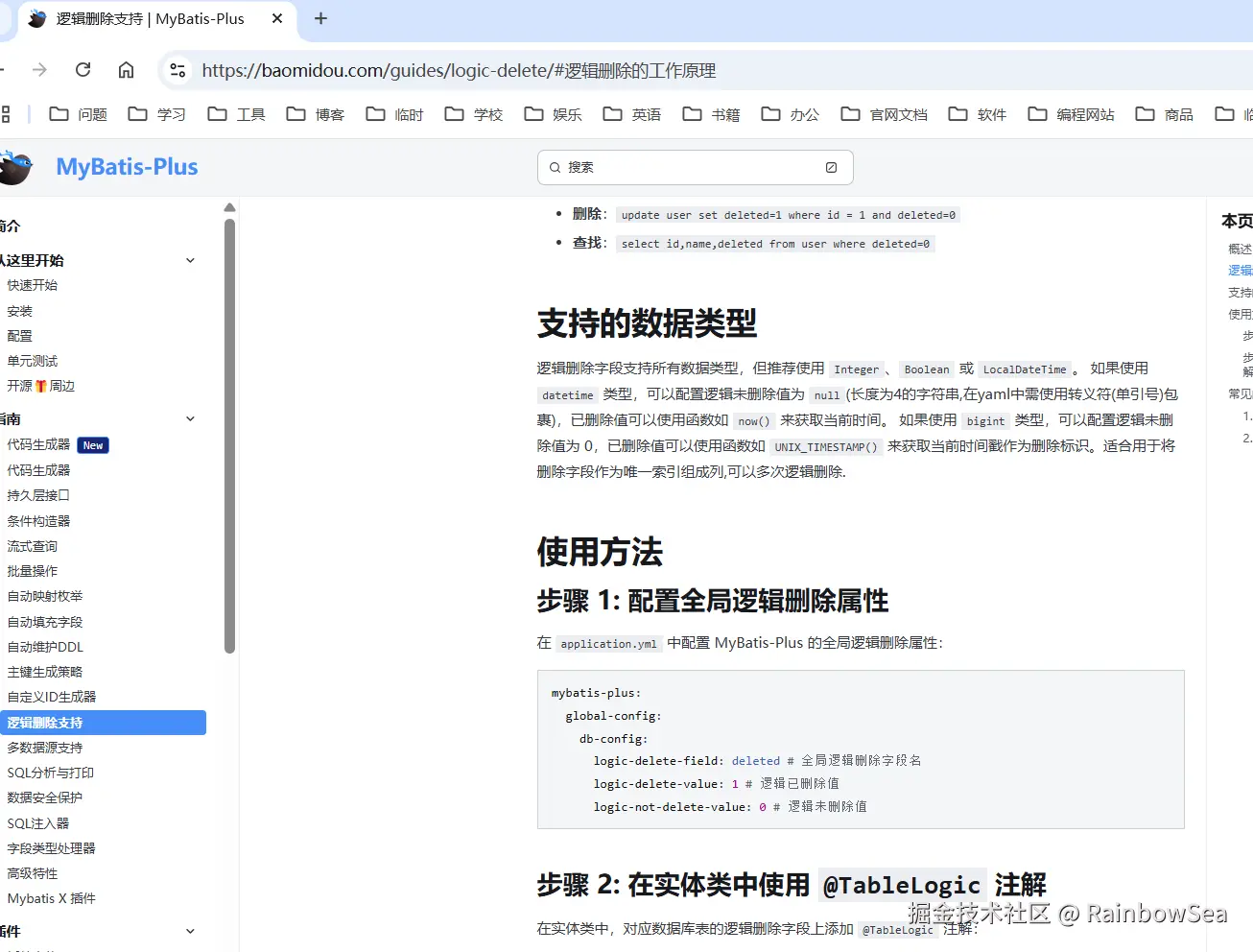Click the sidebar vertical scrollbar
Screen dimensions: 1253x952
point(229,432)
